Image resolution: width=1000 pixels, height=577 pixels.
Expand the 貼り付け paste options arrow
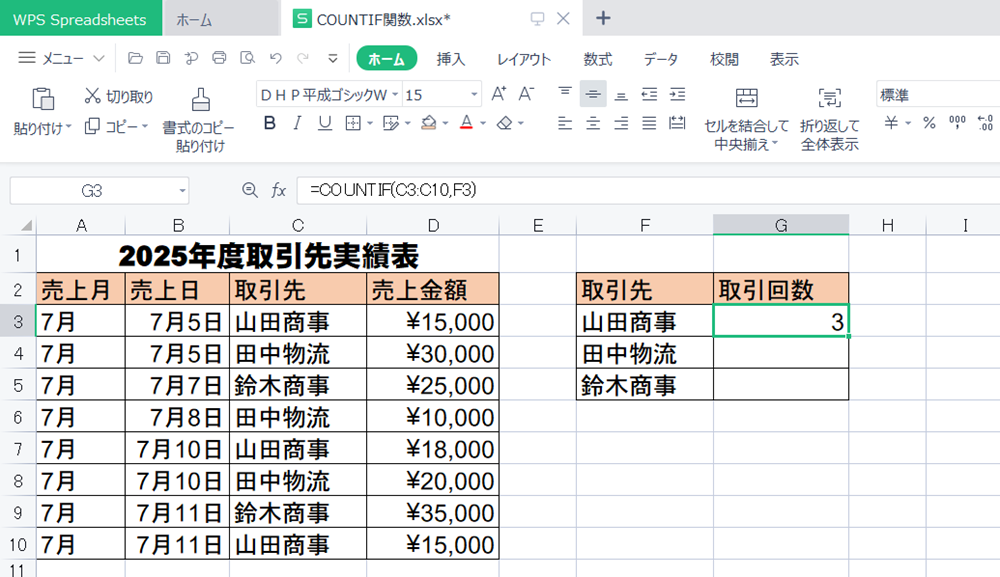coord(68,127)
